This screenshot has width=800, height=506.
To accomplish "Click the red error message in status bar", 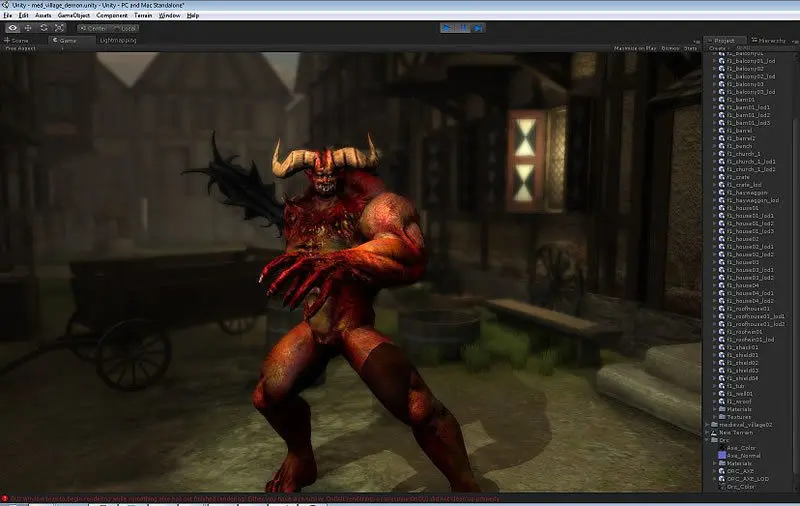I will (255, 498).
